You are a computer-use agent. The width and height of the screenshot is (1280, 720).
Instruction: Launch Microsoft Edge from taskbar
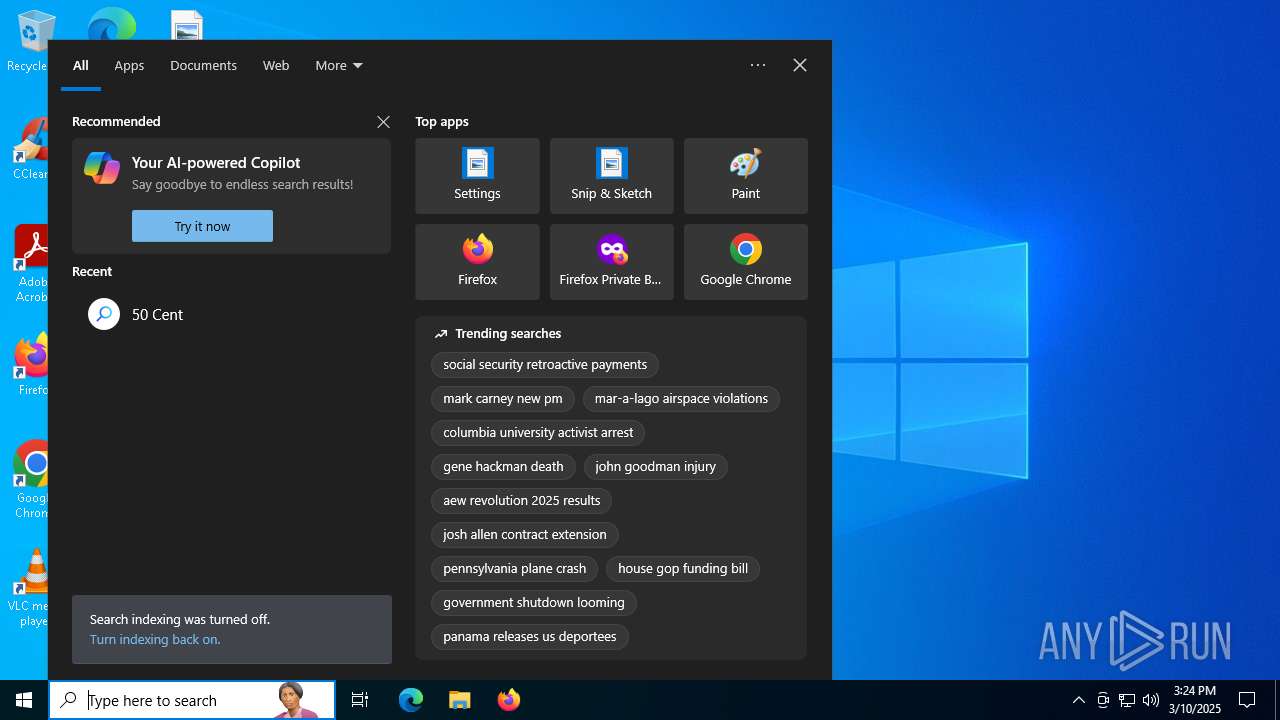point(411,700)
